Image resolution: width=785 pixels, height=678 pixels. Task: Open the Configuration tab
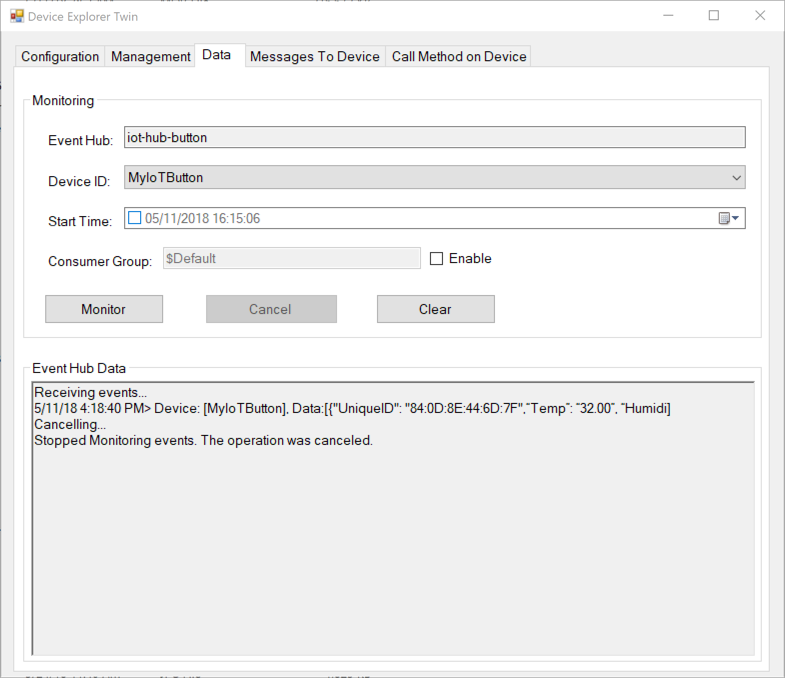60,57
